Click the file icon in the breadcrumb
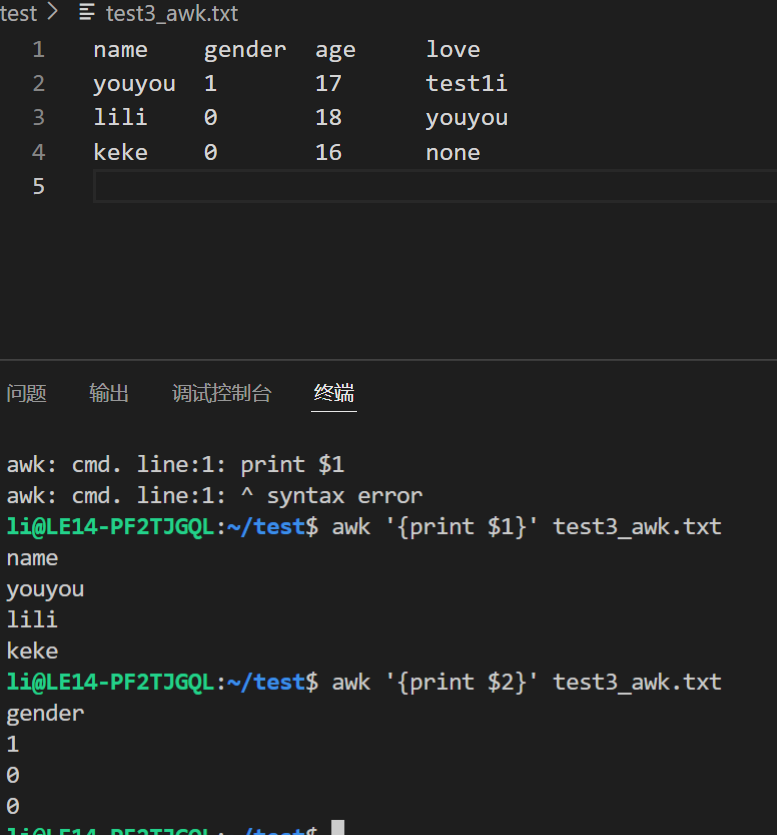The height and width of the screenshot is (835, 777). point(87,13)
